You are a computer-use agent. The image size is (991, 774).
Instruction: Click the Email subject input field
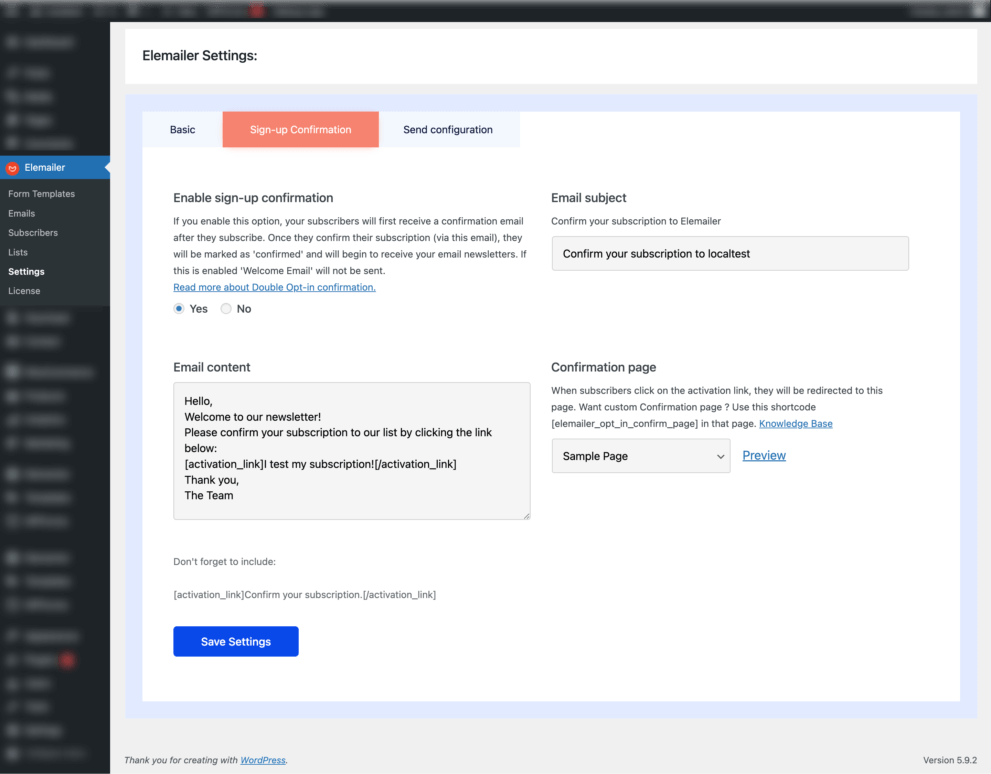(x=729, y=253)
